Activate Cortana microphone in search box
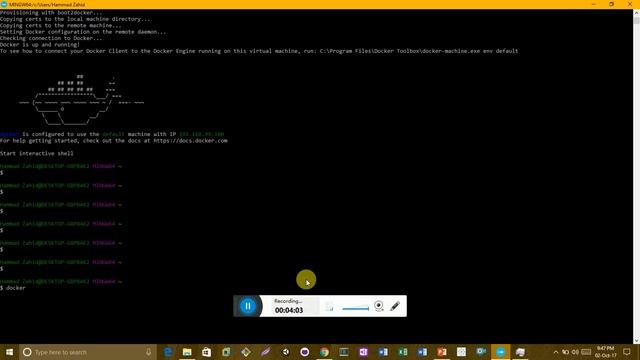Viewport: 640px width, 360px height. coord(149,352)
